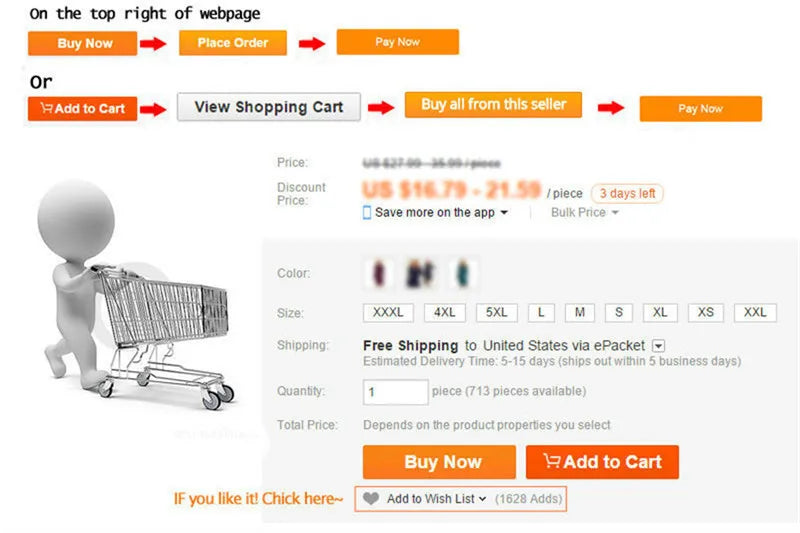Click the Place Order button

(232, 43)
